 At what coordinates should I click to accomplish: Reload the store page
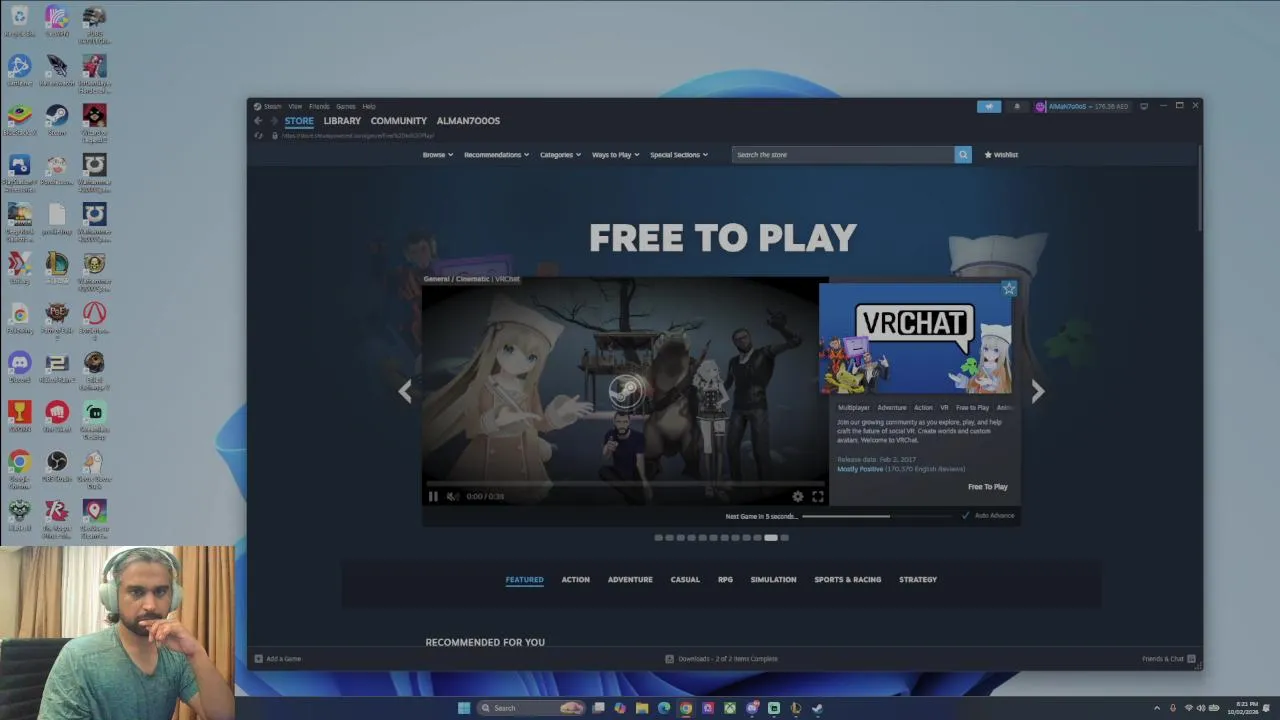tap(258, 135)
